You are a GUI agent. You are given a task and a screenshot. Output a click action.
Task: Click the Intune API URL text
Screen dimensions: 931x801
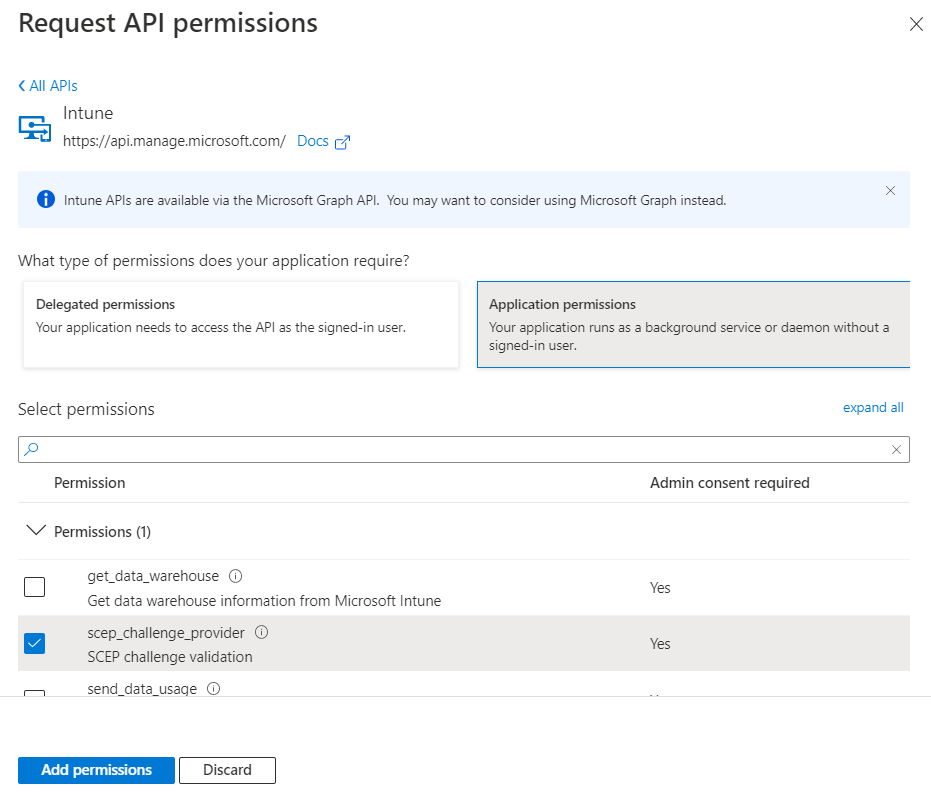point(174,141)
